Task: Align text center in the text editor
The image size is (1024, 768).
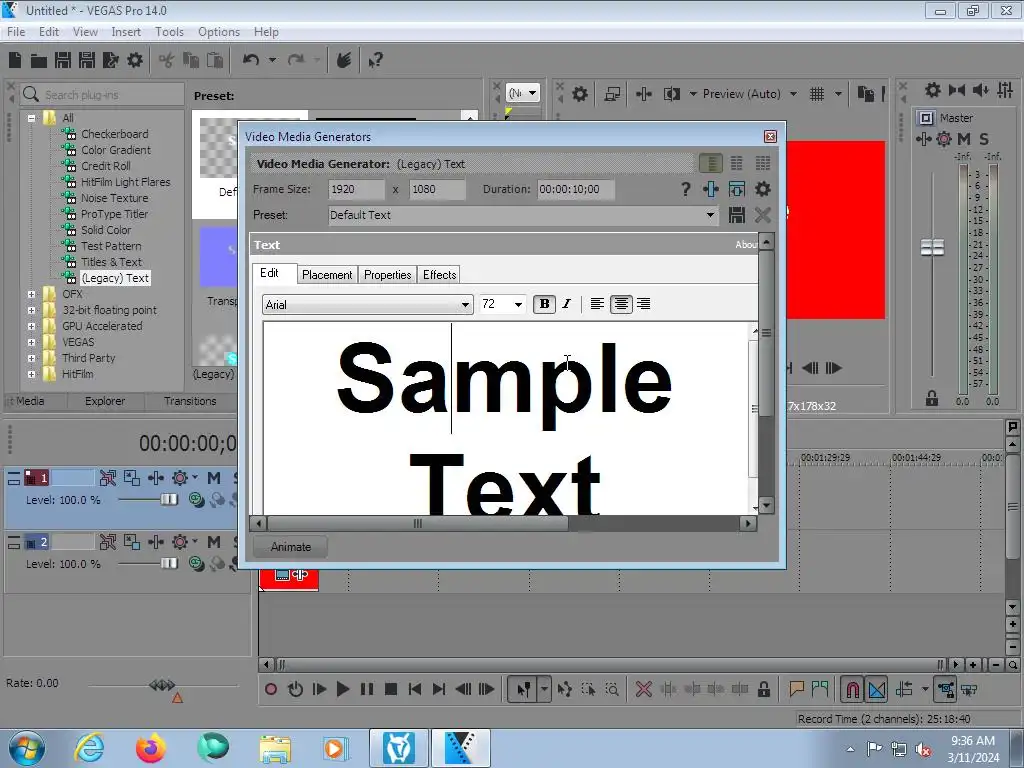Action: 621,304
